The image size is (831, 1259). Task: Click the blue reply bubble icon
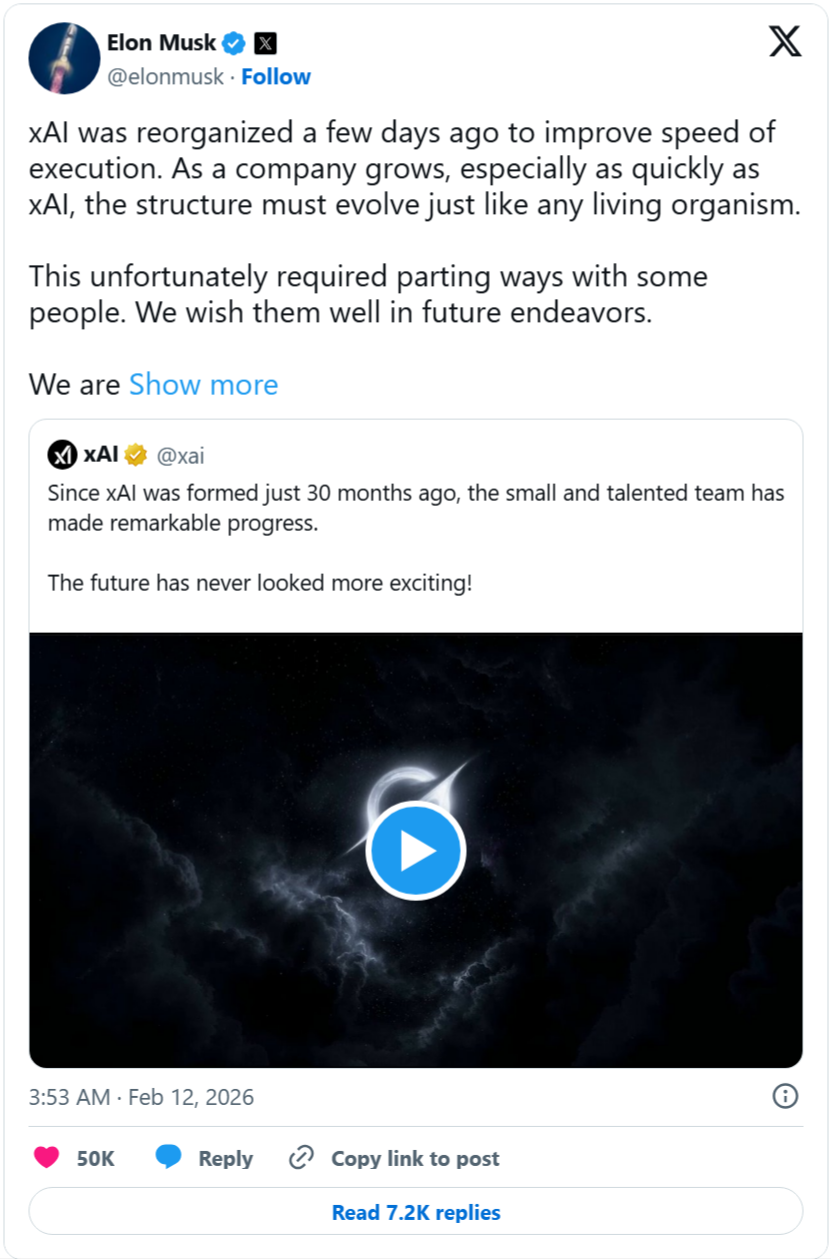point(169,1158)
